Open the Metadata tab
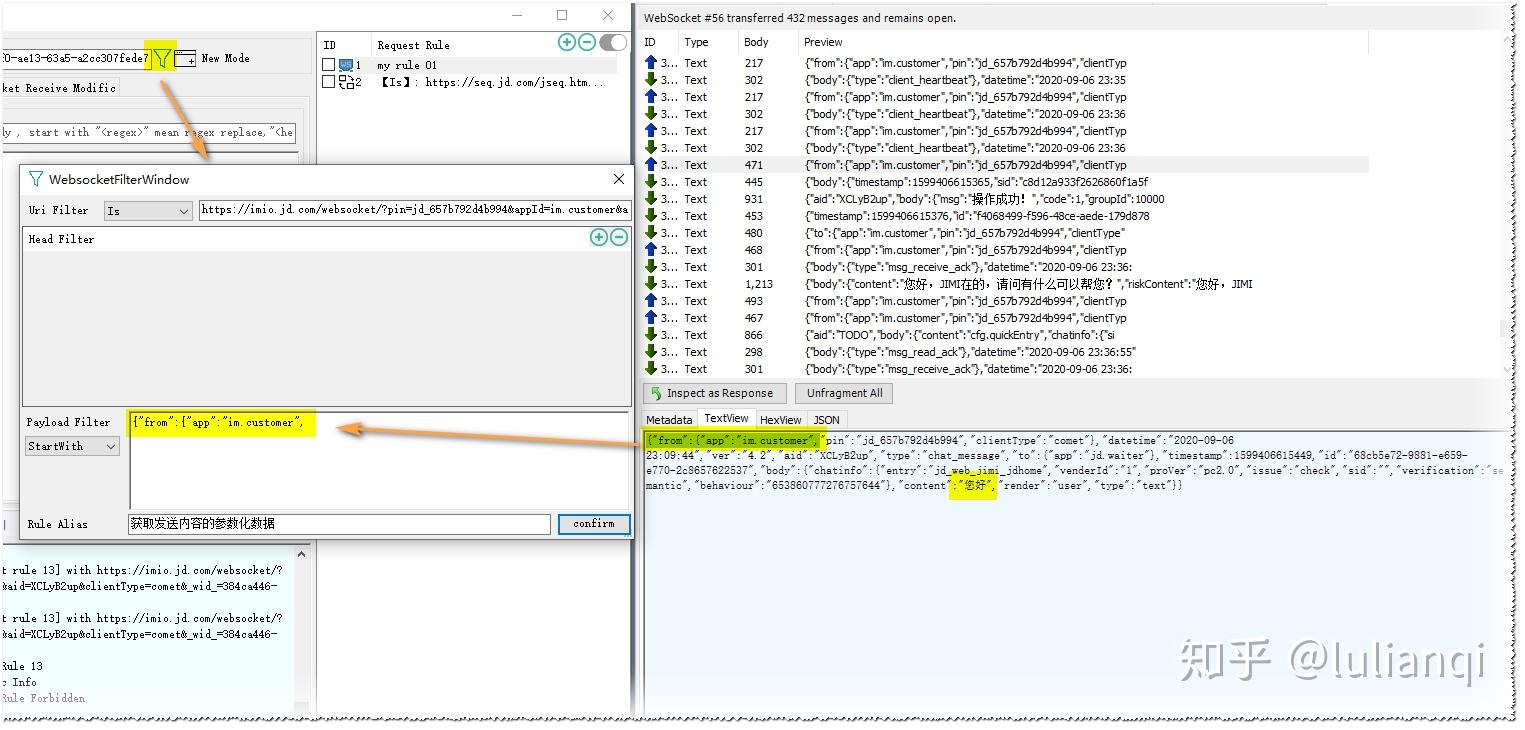This screenshot has height=730, width=1525. (x=669, y=420)
